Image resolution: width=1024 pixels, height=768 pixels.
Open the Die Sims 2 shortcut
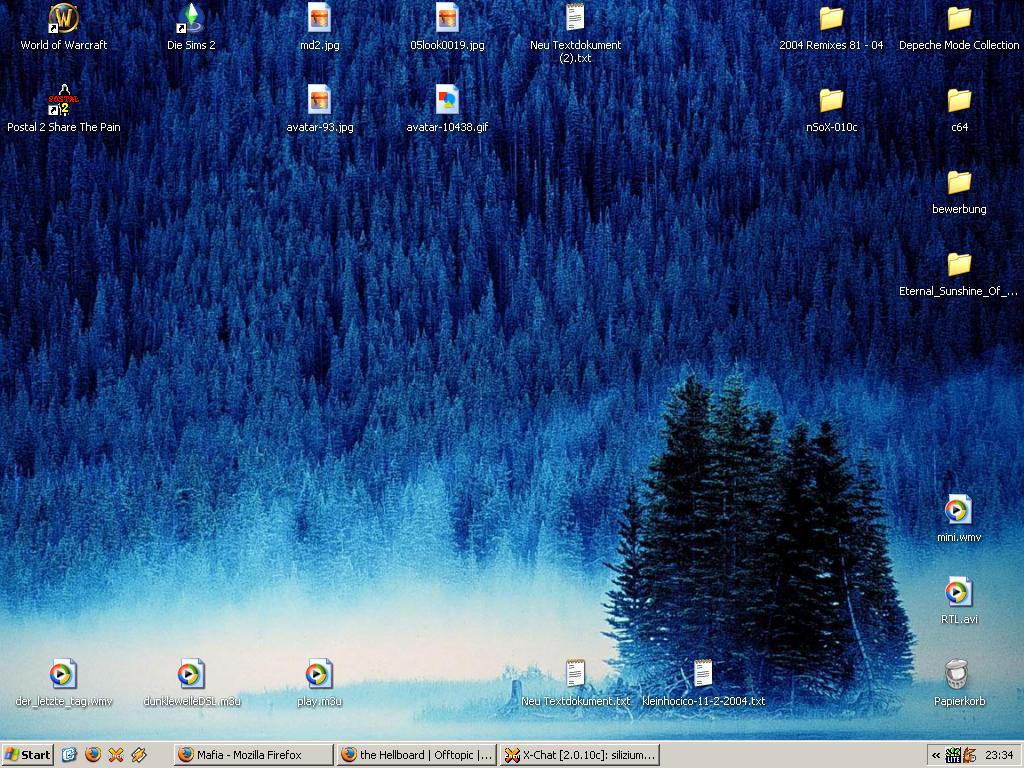point(191,19)
